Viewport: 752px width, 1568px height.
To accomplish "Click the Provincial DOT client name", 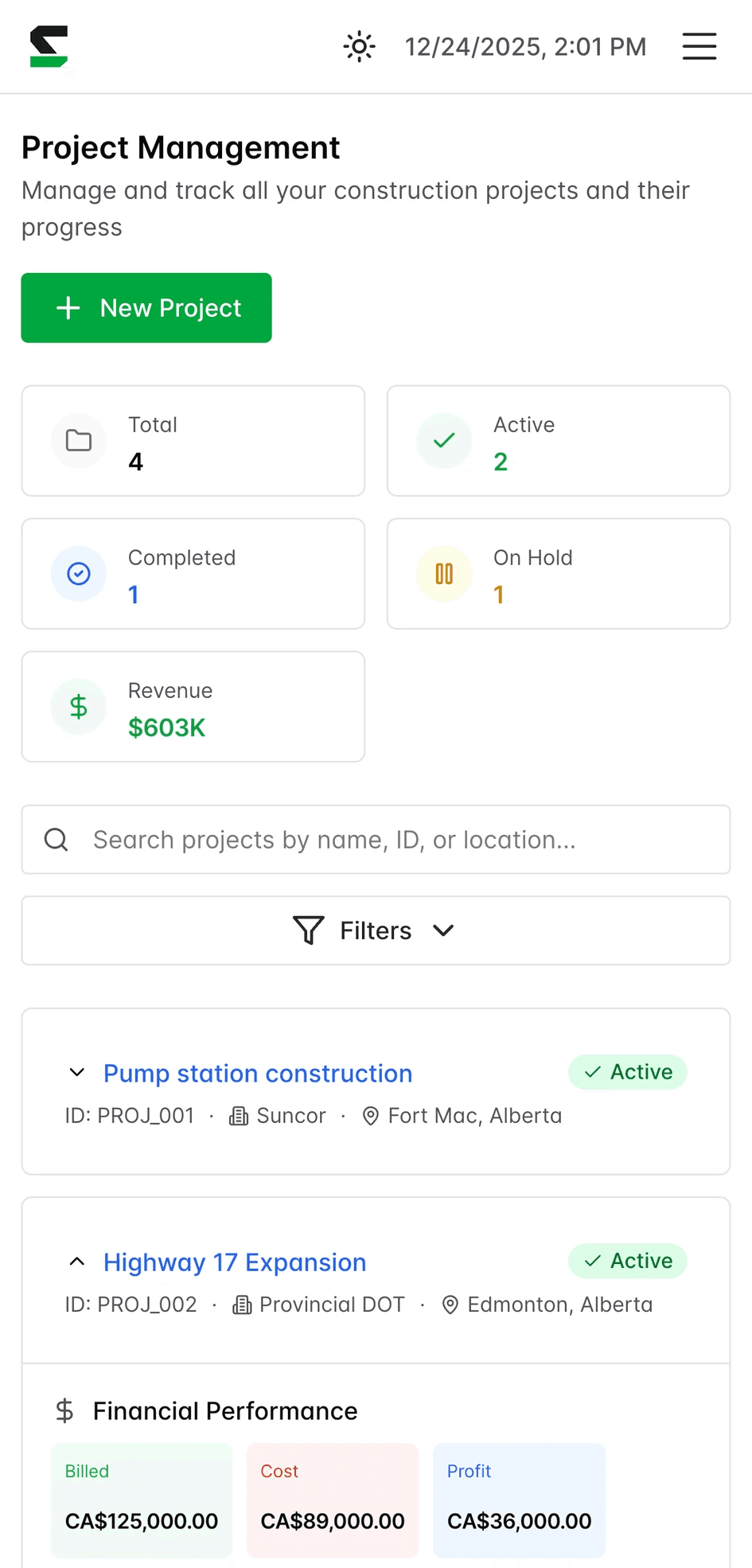I will (332, 1304).
